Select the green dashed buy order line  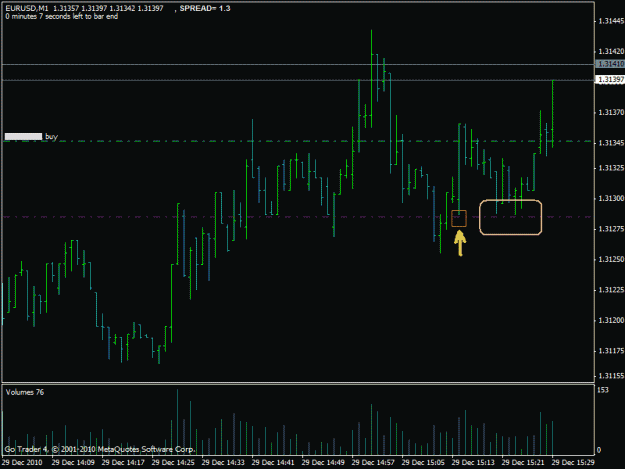[298, 141]
